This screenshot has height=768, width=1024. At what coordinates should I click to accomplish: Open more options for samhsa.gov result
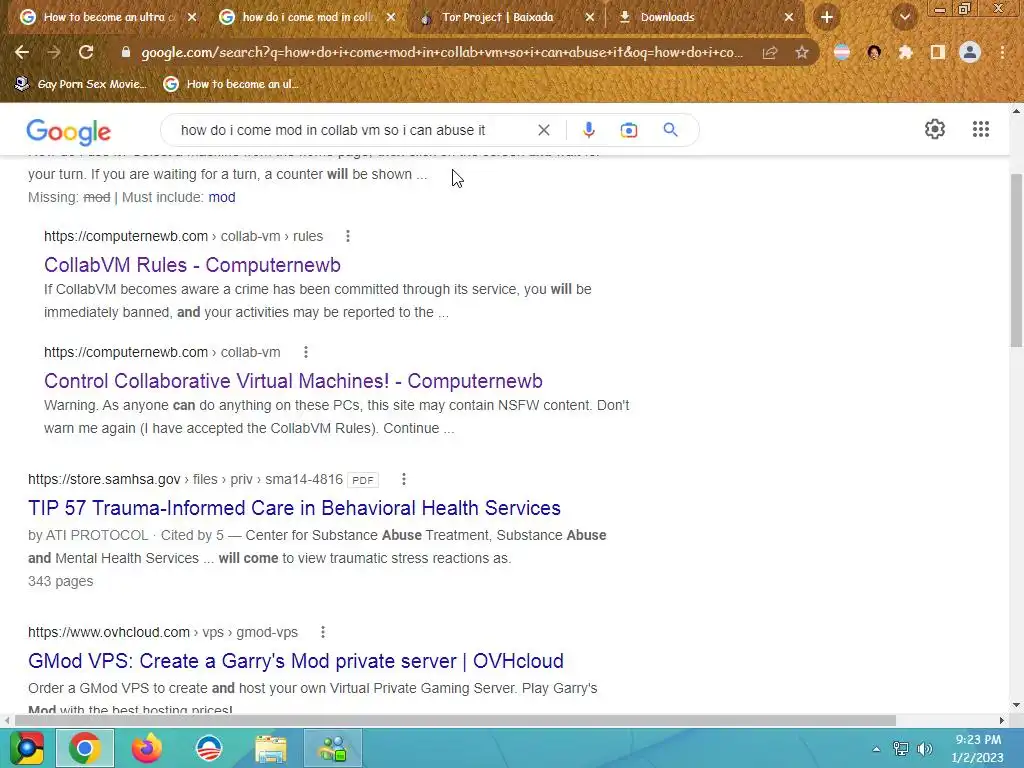(x=404, y=479)
